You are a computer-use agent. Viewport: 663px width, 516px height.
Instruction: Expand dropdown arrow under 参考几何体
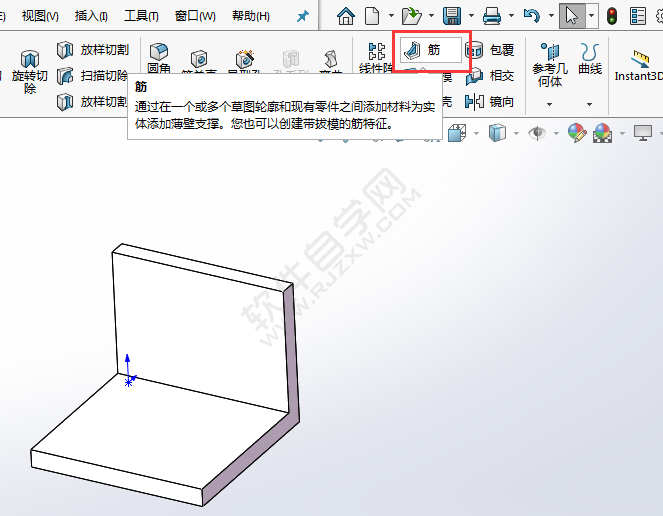pos(549,104)
